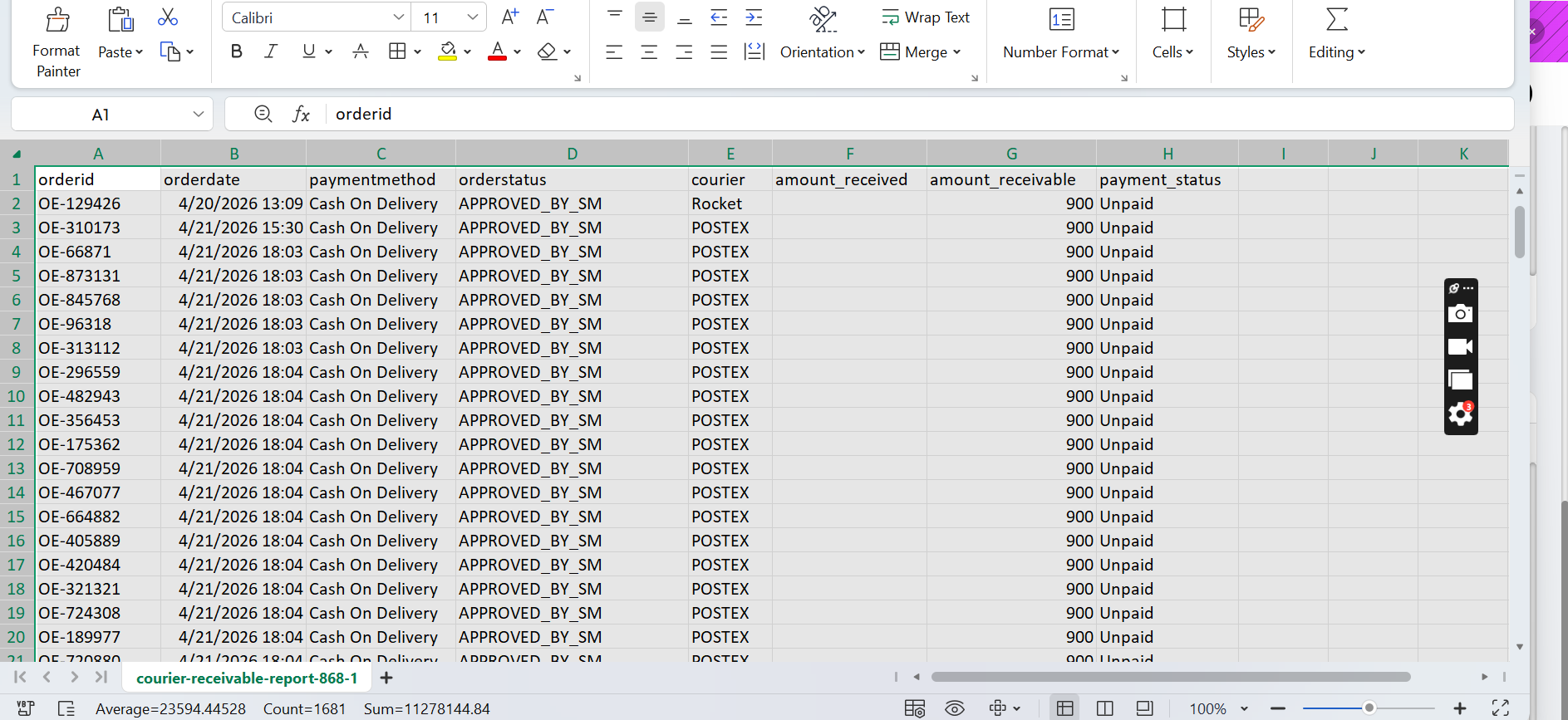Click the fx insert function icon
This screenshot has width=1568, height=720.
point(301,114)
